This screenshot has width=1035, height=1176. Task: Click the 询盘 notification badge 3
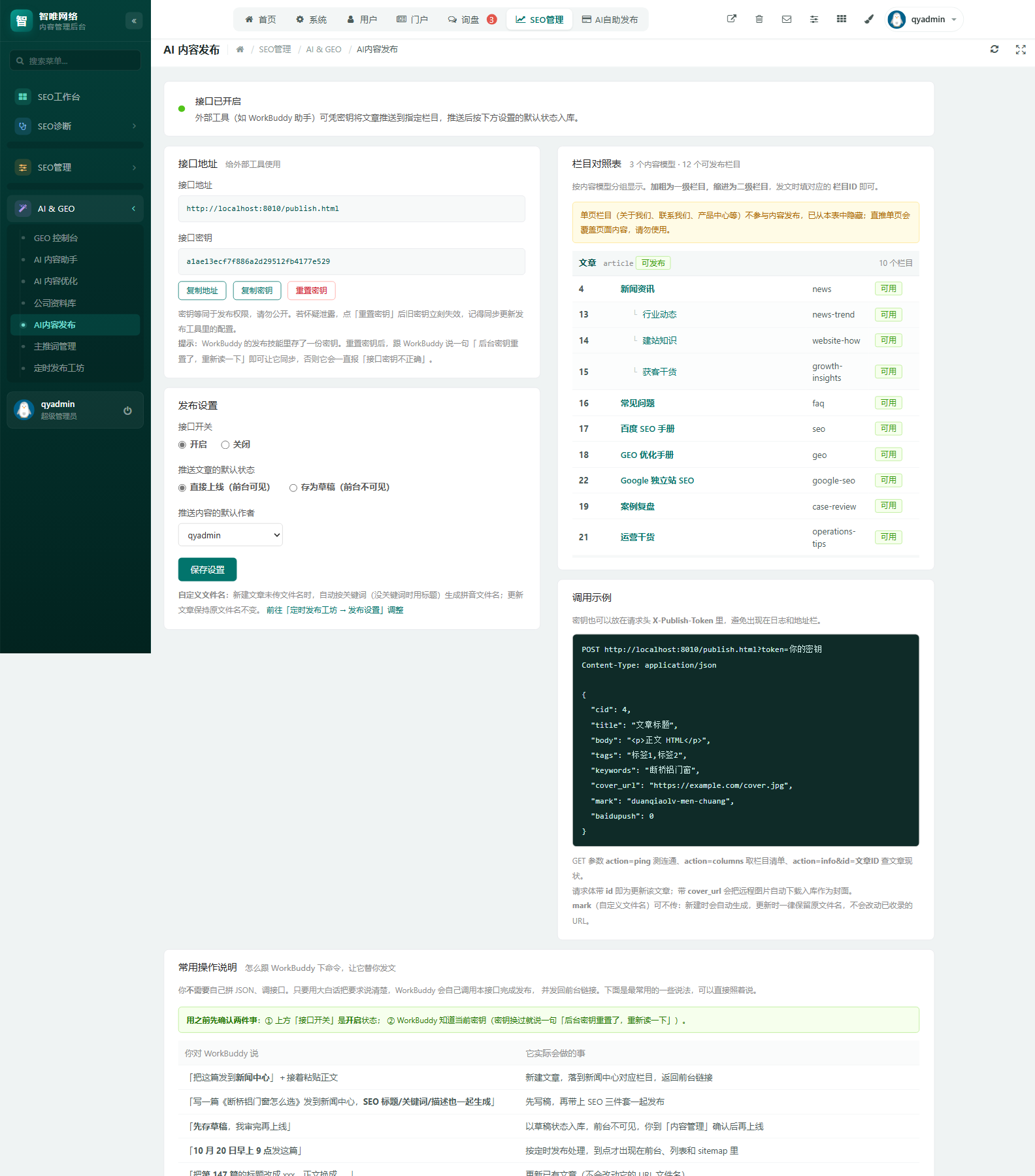tap(491, 20)
